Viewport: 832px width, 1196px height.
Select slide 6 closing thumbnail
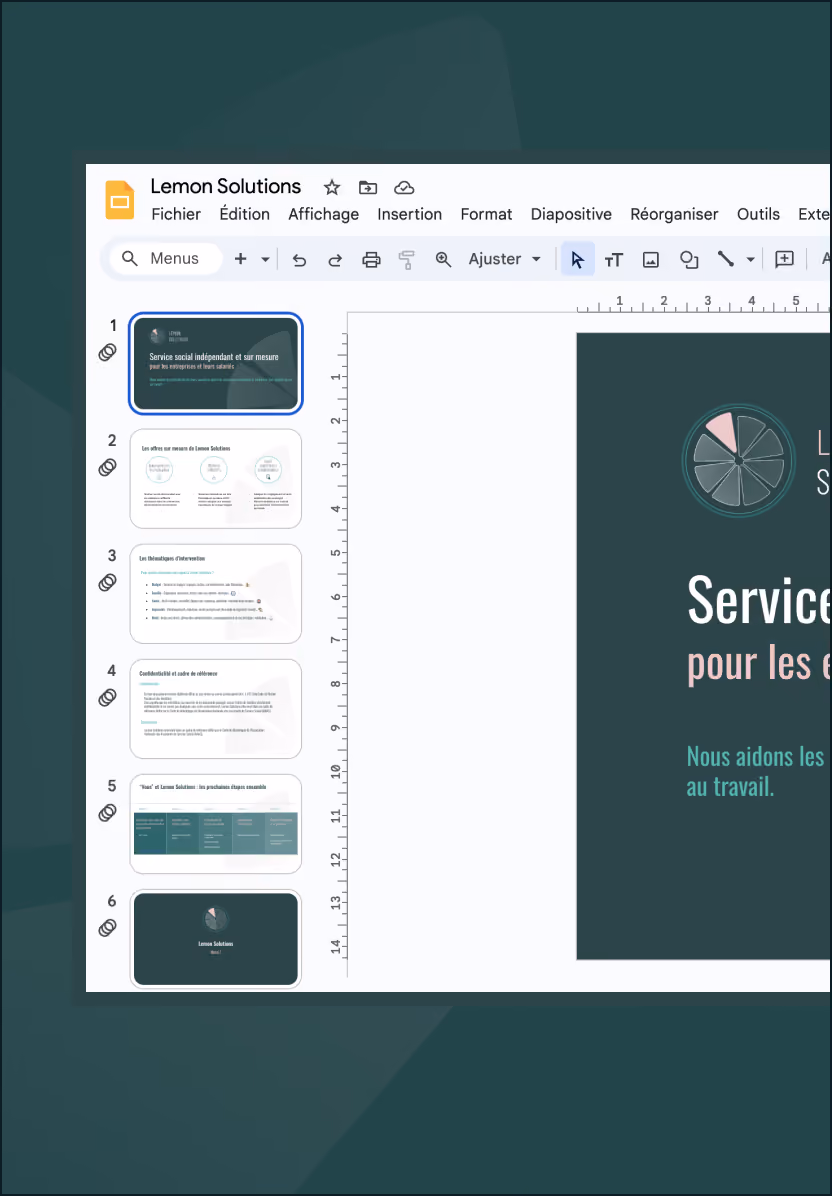tap(216, 940)
